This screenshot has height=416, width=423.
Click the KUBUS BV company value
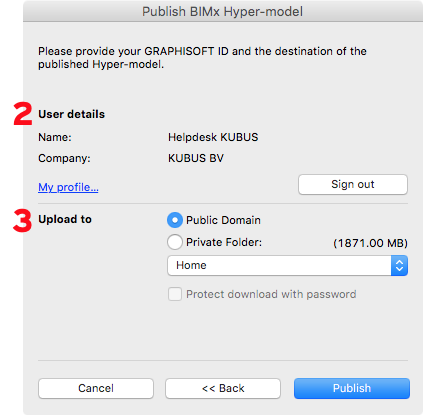pyautogui.click(x=196, y=158)
